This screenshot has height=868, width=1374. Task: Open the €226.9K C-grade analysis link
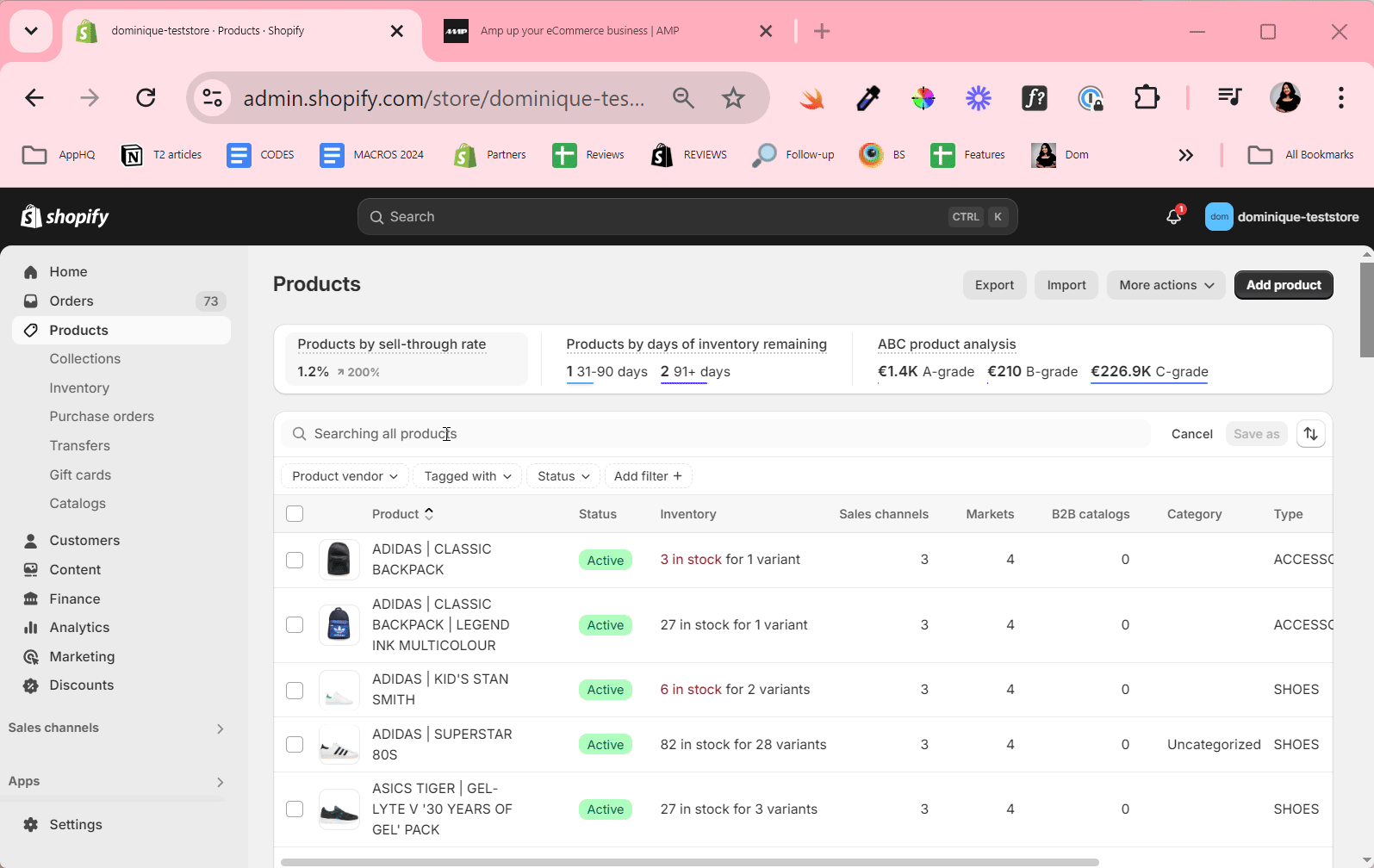pyautogui.click(x=1149, y=372)
